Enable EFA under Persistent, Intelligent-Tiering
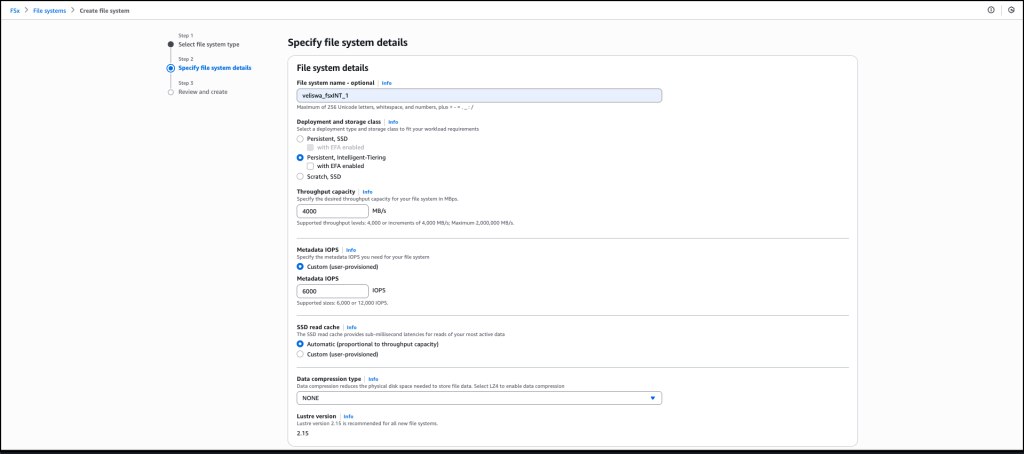 (x=310, y=166)
